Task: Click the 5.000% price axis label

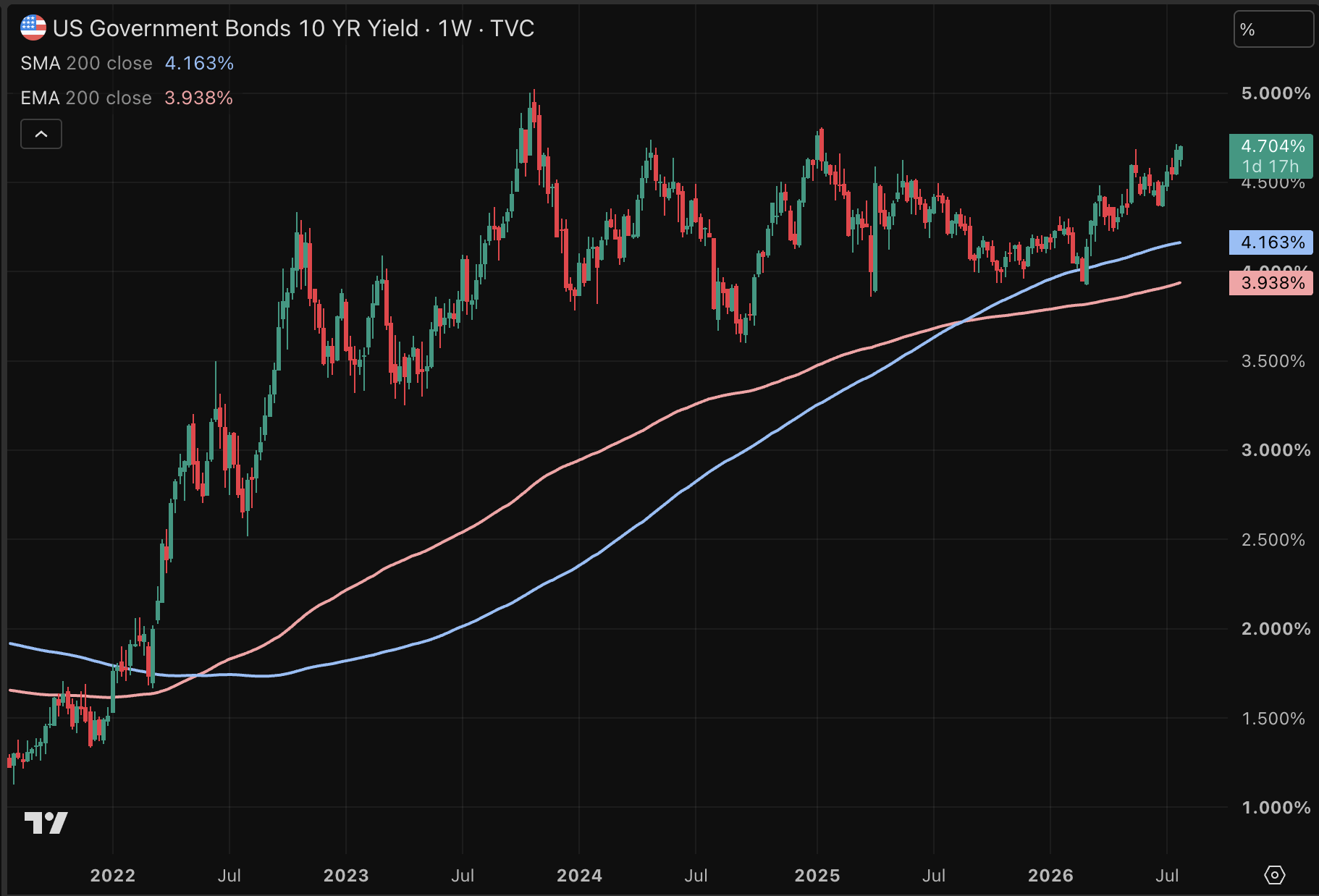Action: 1276,93
